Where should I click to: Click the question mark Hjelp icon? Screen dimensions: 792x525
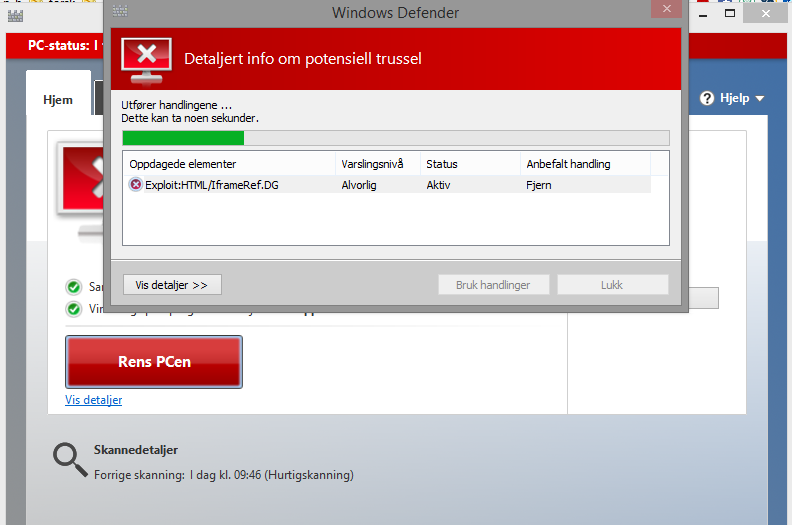click(x=707, y=98)
